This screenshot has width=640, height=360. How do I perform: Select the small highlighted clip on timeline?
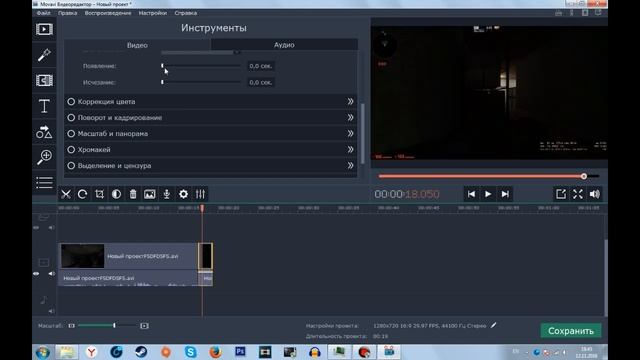205,256
